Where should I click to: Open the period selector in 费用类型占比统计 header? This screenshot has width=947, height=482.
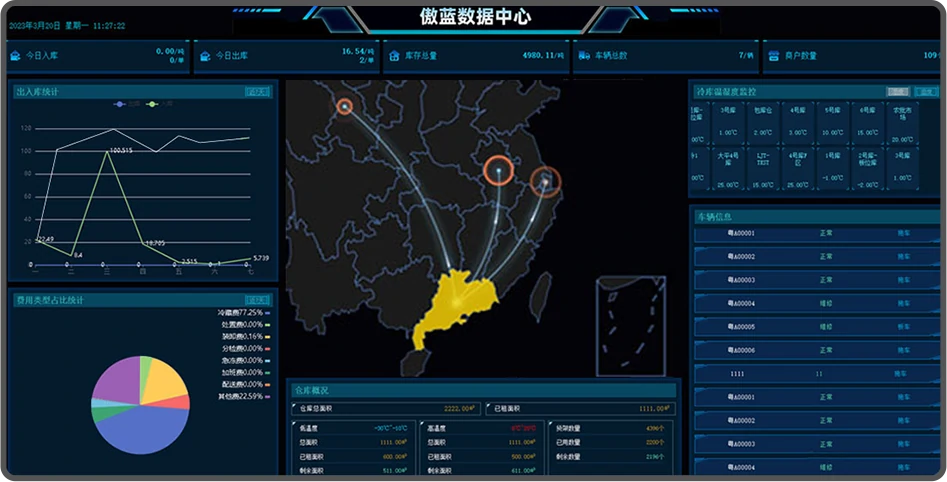point(257,299)
